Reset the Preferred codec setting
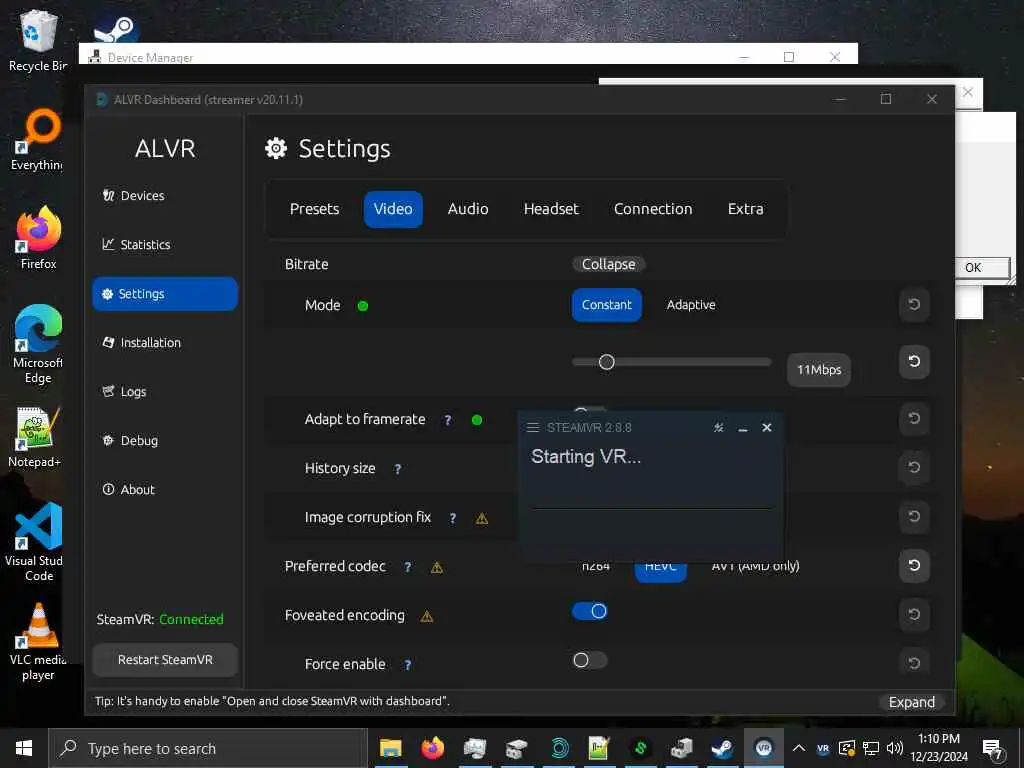 (914, 565)
